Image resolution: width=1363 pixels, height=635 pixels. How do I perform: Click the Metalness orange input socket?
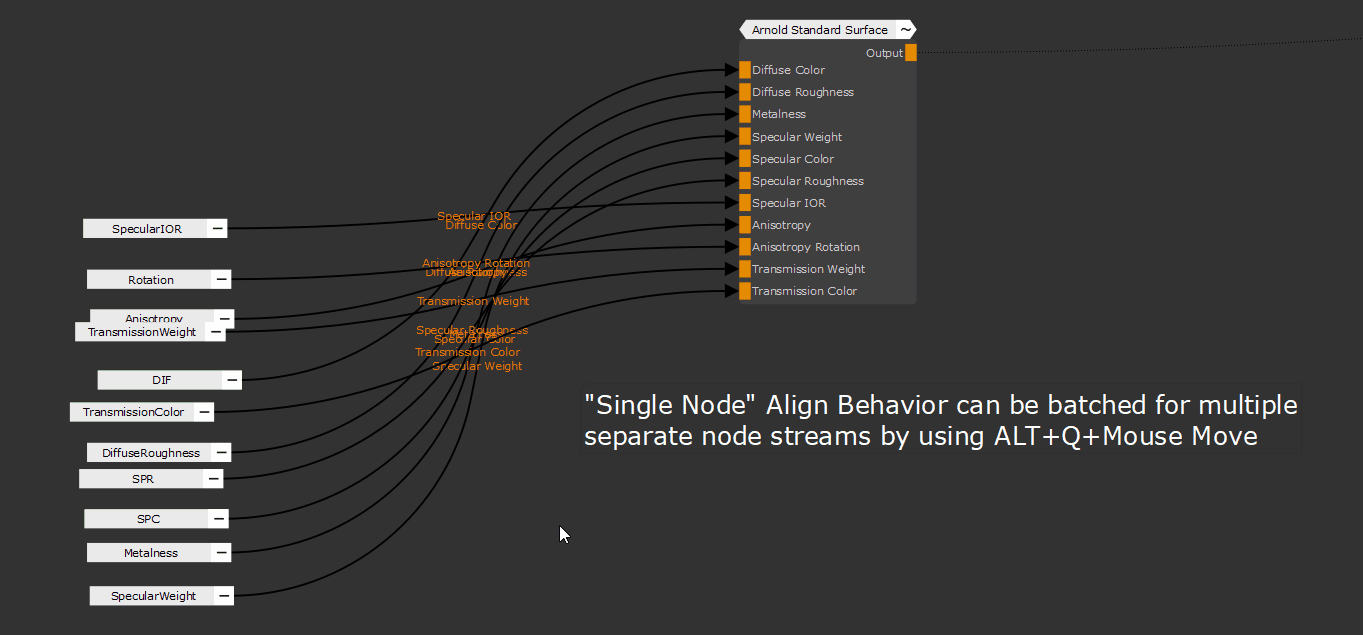[745, 114]
